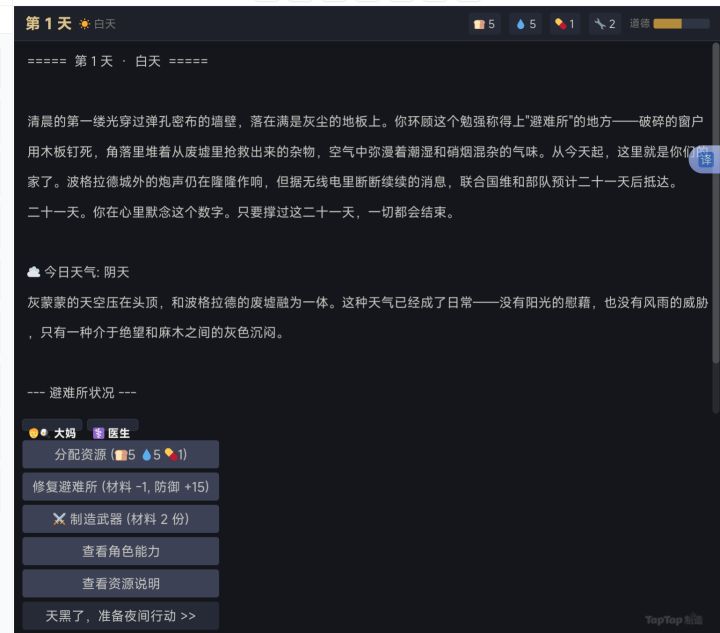Click the water drop resource counter
Viewport: 720px width, 633px height.
(526, 24)
